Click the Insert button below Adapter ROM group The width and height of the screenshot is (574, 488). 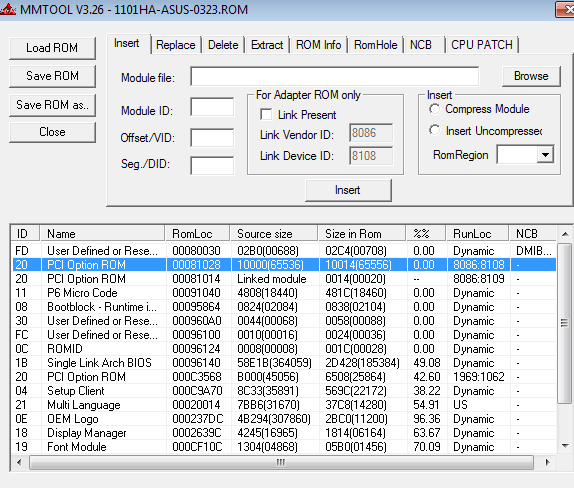click(x=348, y=190)
